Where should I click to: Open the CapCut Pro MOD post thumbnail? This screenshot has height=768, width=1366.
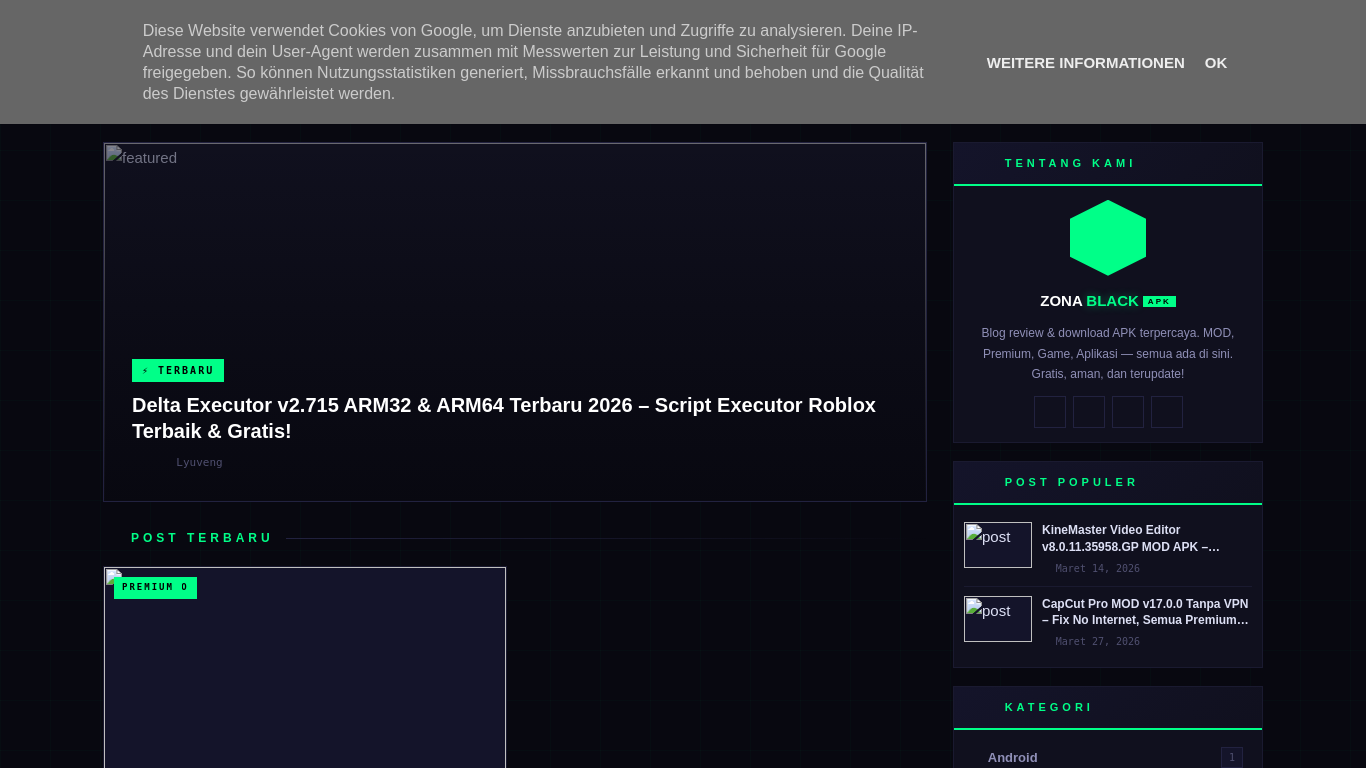point(998,619)
